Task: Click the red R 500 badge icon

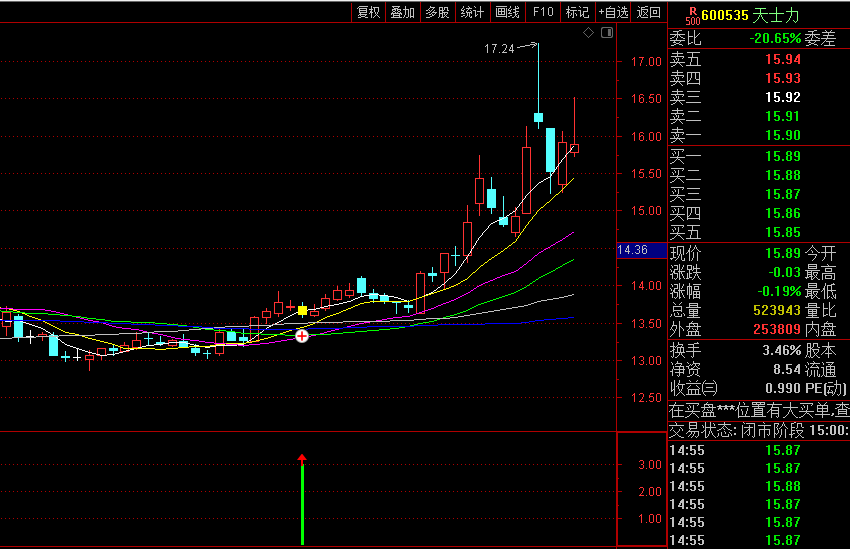Action: pos(692,16)
